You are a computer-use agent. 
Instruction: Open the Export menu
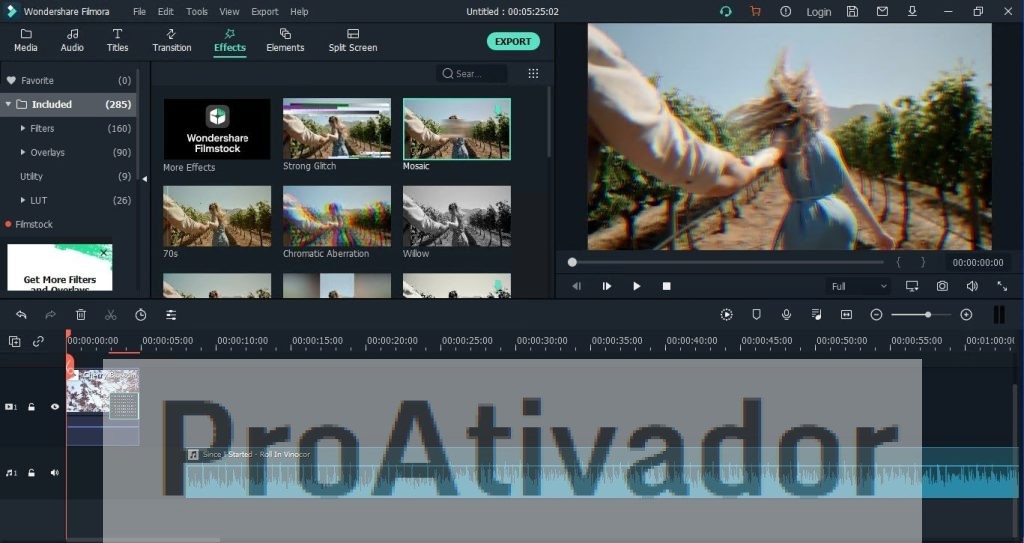(264, 12)
